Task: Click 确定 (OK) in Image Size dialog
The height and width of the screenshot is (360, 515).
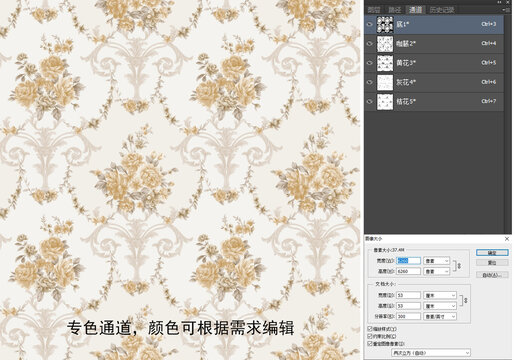Action: [x=492, y=253]
